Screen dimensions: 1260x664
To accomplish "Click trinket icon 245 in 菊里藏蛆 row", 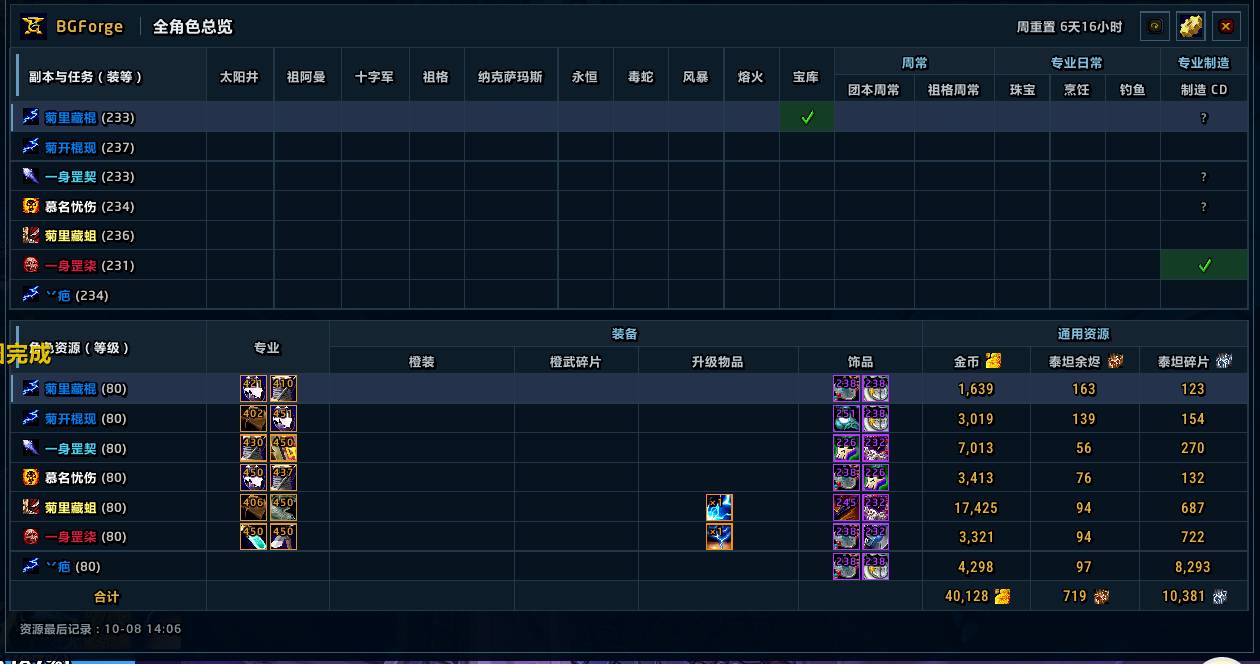I will point(847,507).
